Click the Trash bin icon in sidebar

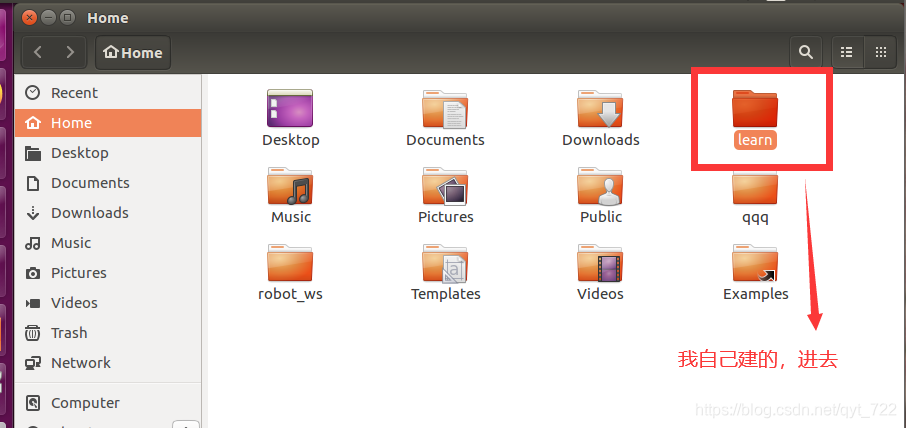click(33, 333)
